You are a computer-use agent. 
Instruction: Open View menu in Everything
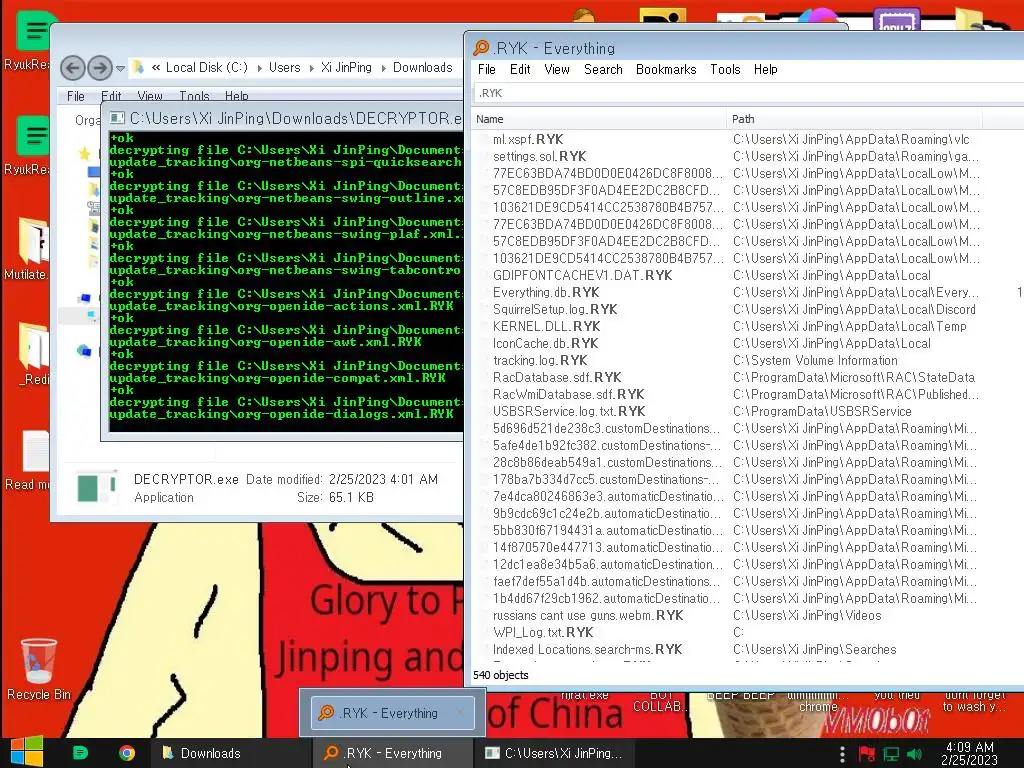point(556,69)
